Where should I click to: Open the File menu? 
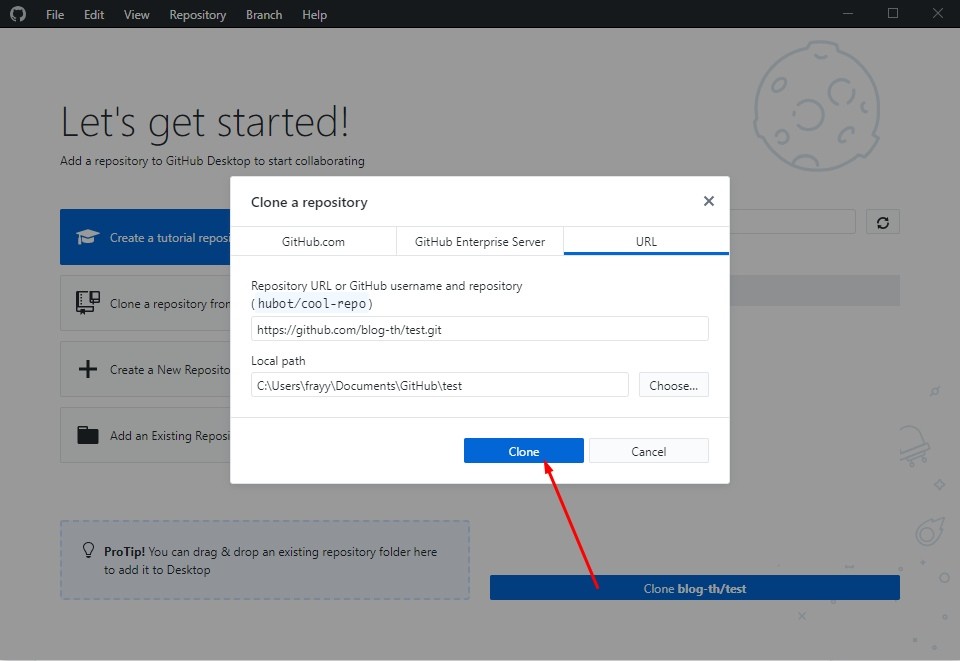coord(54,15)
